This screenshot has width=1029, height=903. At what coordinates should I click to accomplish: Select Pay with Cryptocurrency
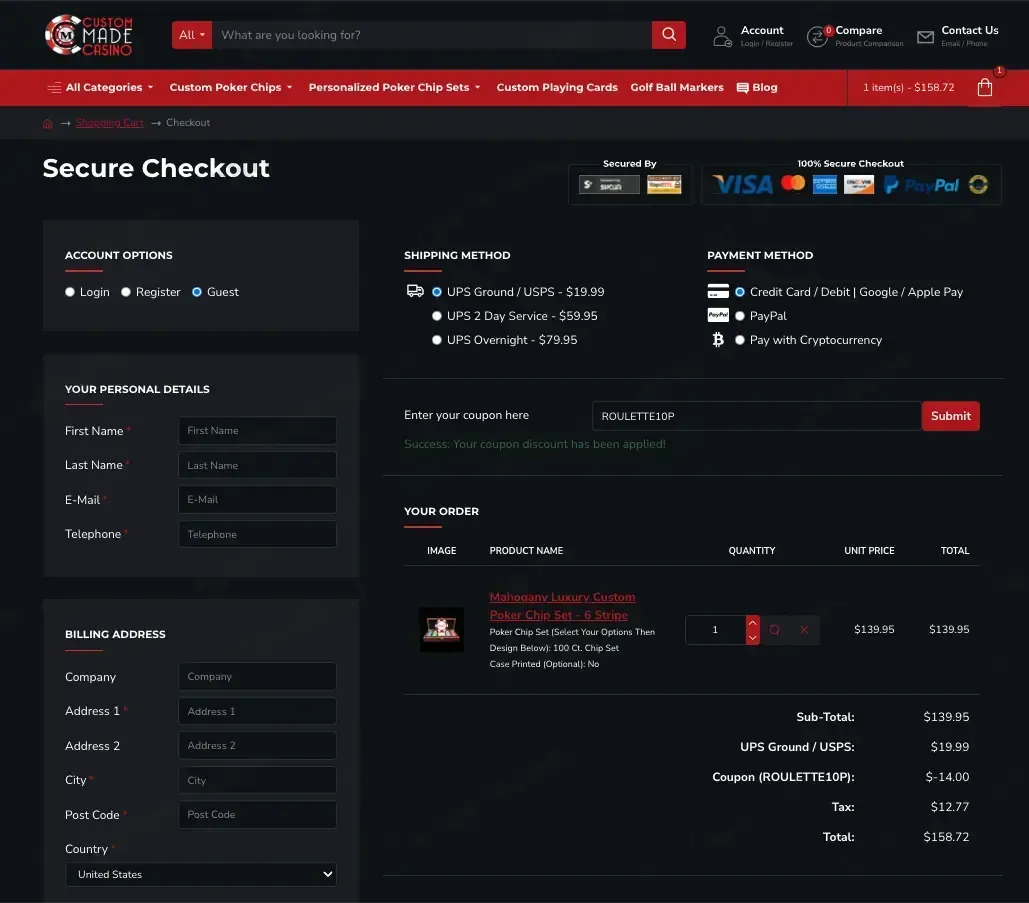740,340
